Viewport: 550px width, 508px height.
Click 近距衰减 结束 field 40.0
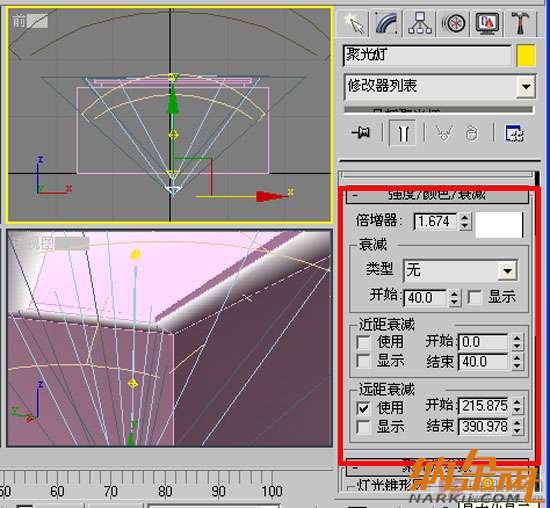click(483, 361)
